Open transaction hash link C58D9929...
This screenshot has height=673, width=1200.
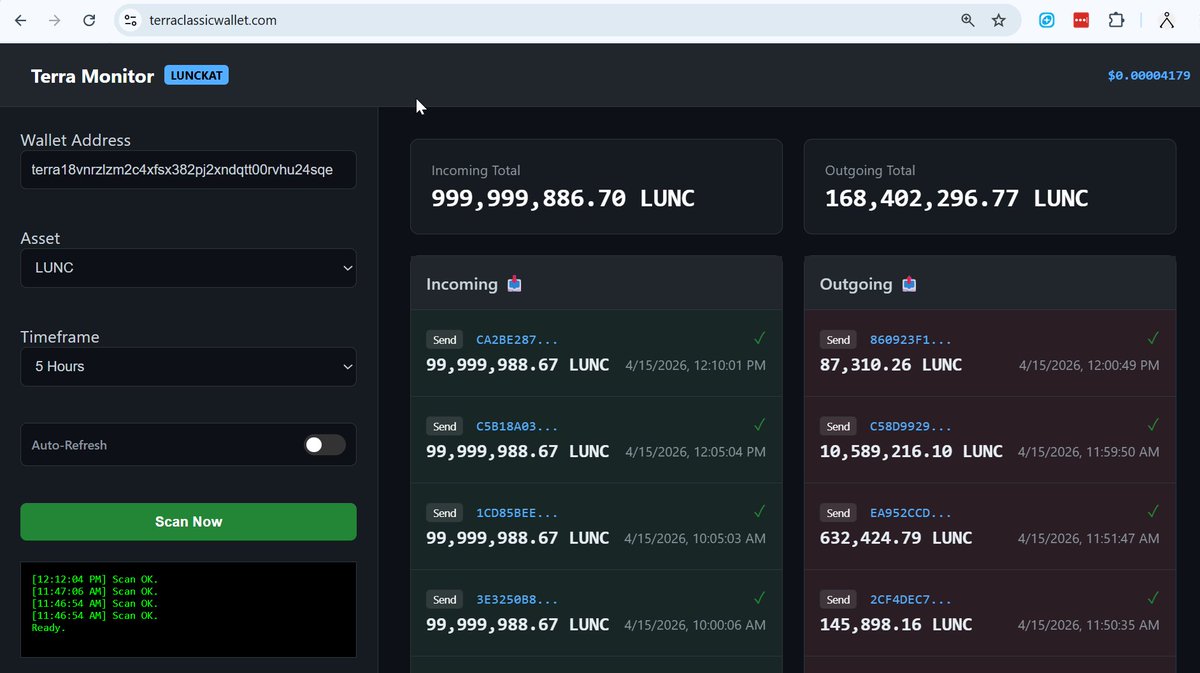tap(911, 426)
